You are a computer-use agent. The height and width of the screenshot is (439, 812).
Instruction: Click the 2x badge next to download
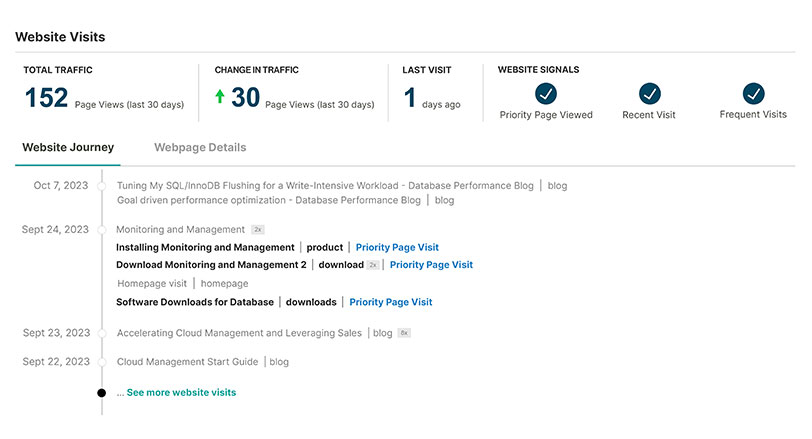click(373, 265)
